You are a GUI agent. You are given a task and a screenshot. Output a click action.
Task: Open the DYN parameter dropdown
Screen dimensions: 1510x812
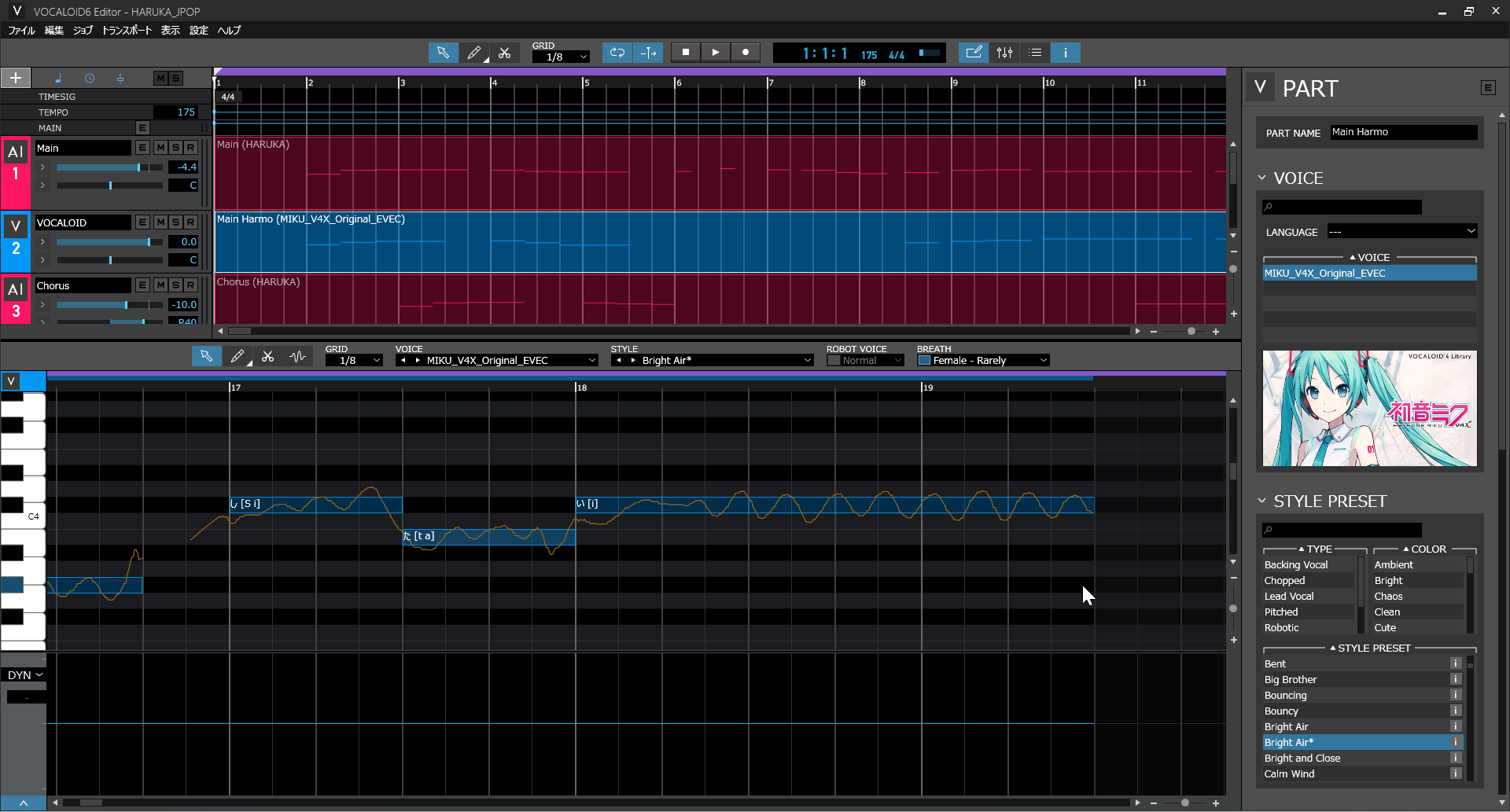pyautogui.click(x=25, y=675)
